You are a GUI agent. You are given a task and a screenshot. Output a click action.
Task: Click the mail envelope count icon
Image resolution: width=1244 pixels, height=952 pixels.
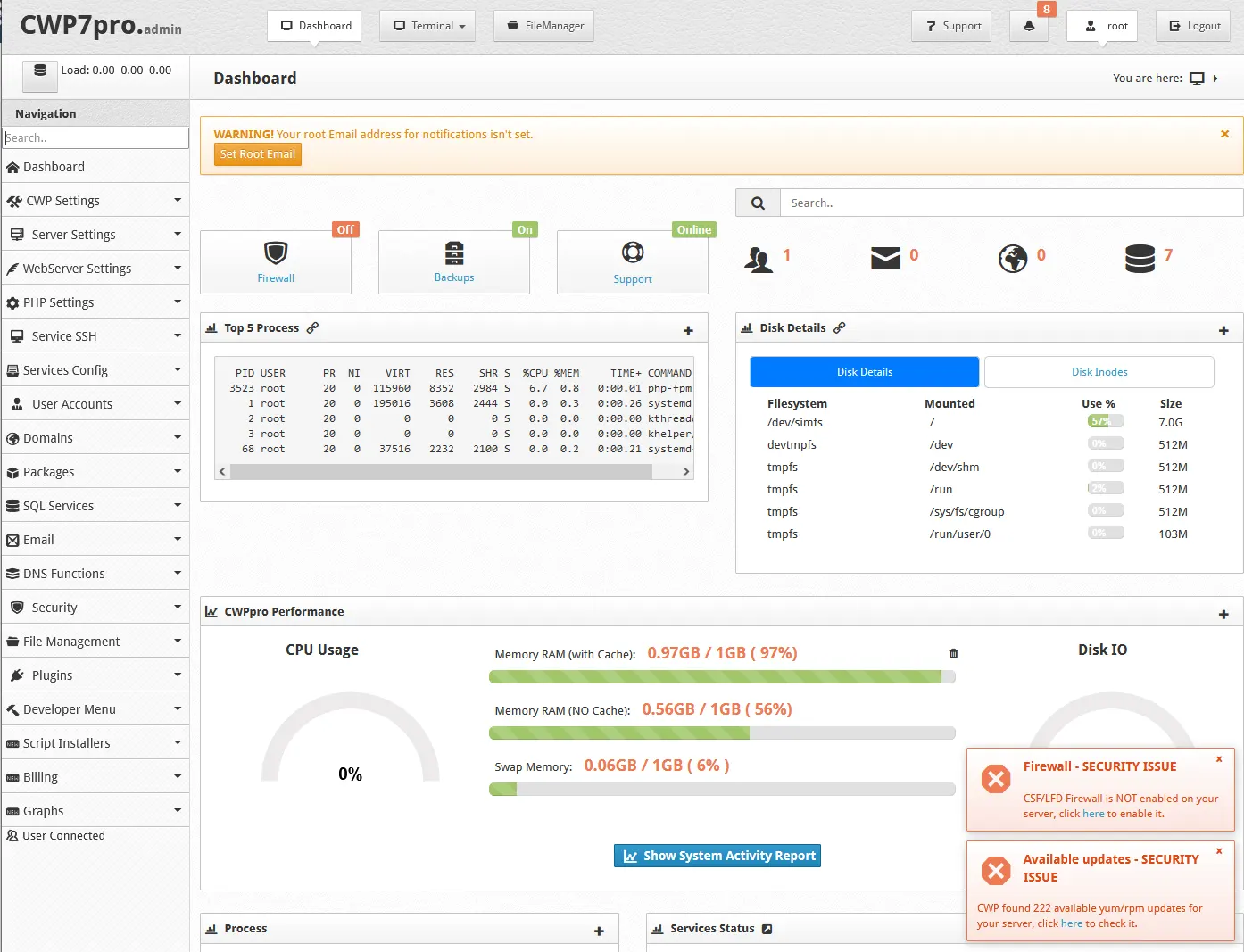885,258
